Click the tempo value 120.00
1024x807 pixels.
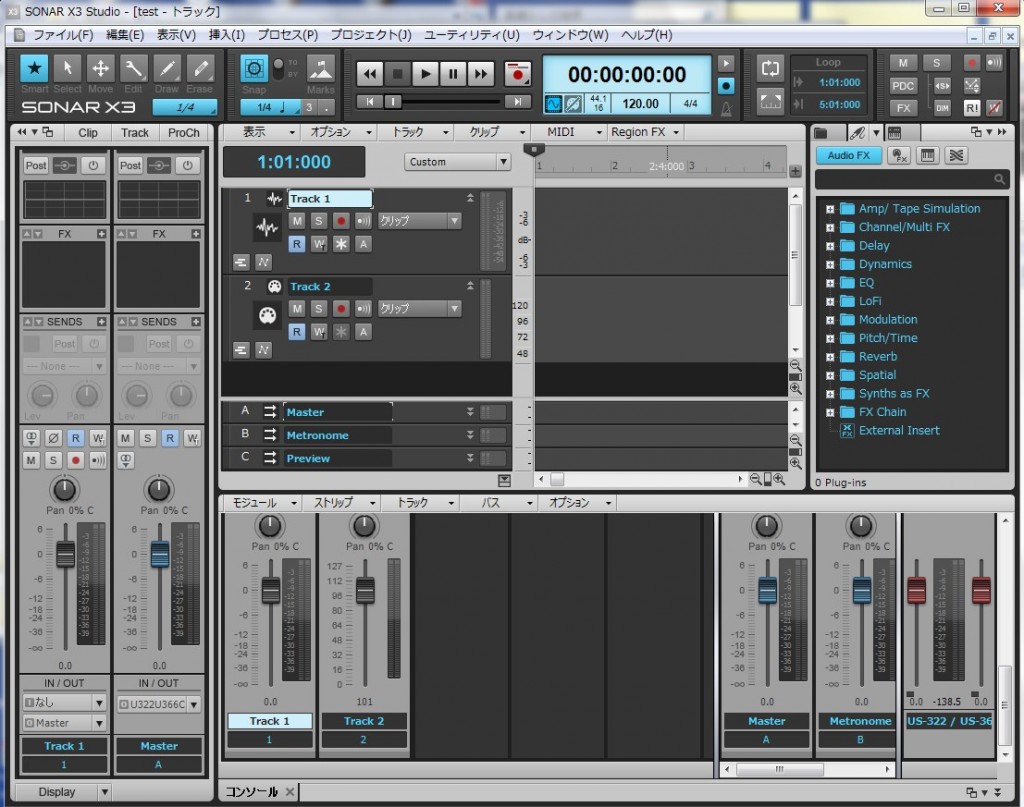tap(640, 103)
